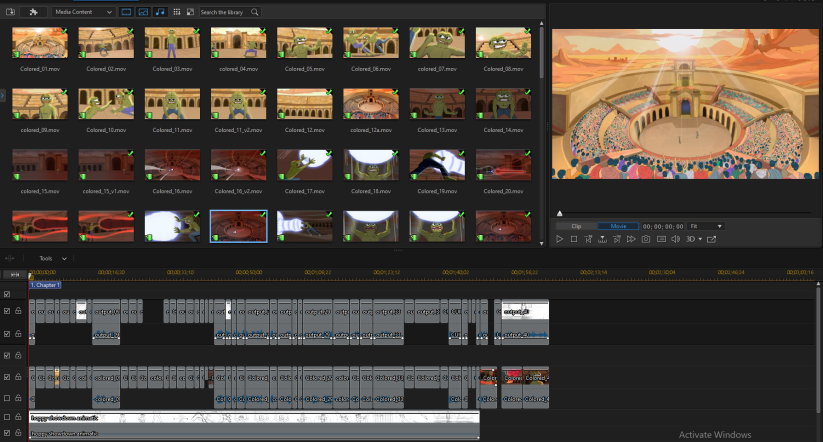Image resolution: width=823 pixels, height=442 pixels.
Task: Select the Chapter 1 marker
Action: click(x=45, y=285)
